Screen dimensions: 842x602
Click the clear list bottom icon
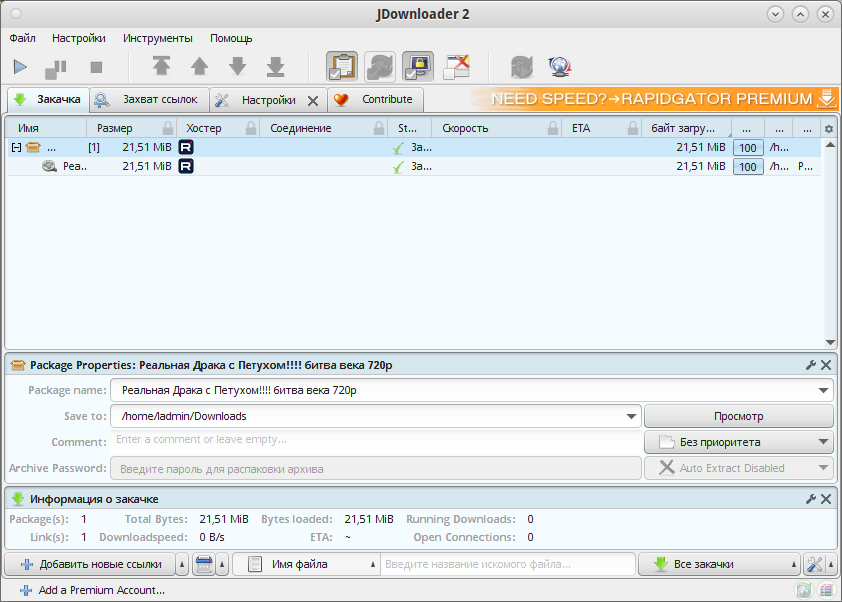point(204,564)
